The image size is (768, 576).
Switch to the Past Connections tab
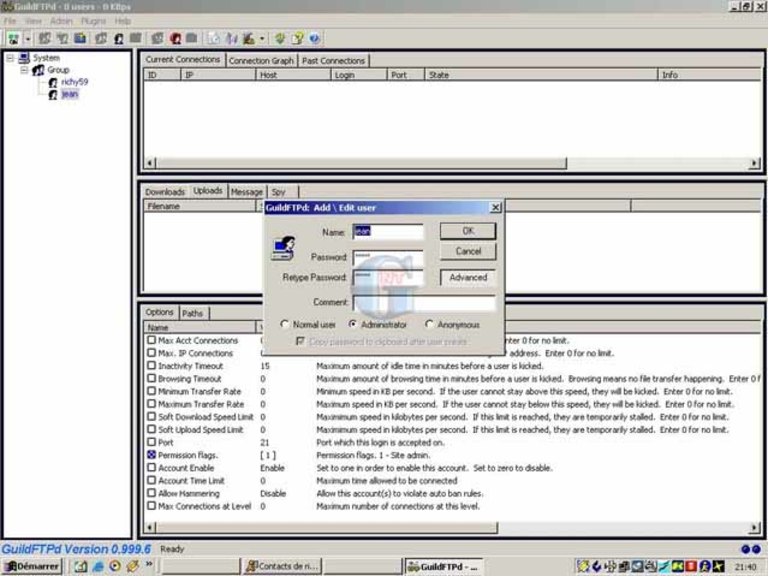pyautogui.click(x=333, y=61)
